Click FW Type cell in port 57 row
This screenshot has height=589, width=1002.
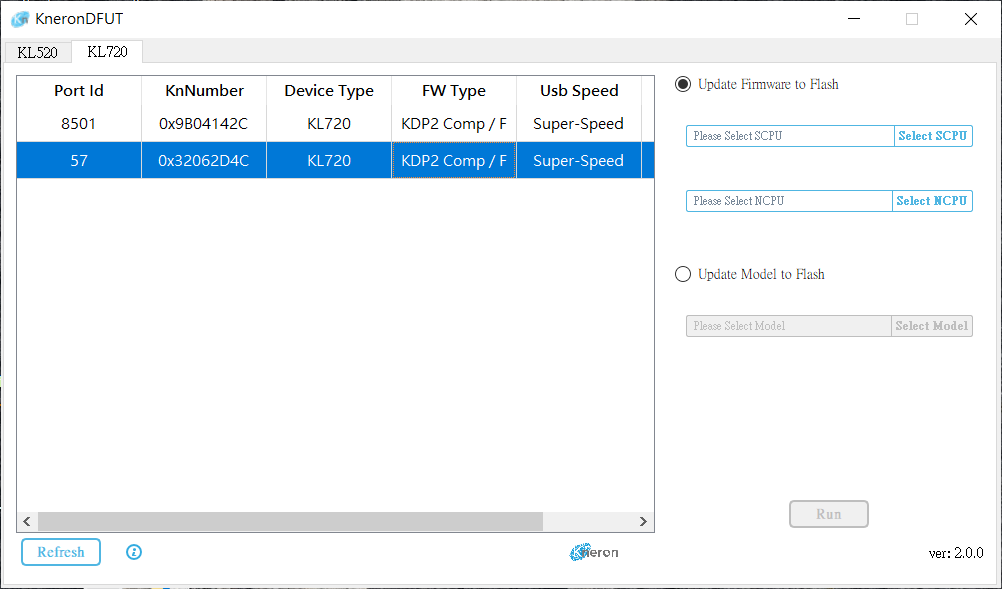[454, 160]
